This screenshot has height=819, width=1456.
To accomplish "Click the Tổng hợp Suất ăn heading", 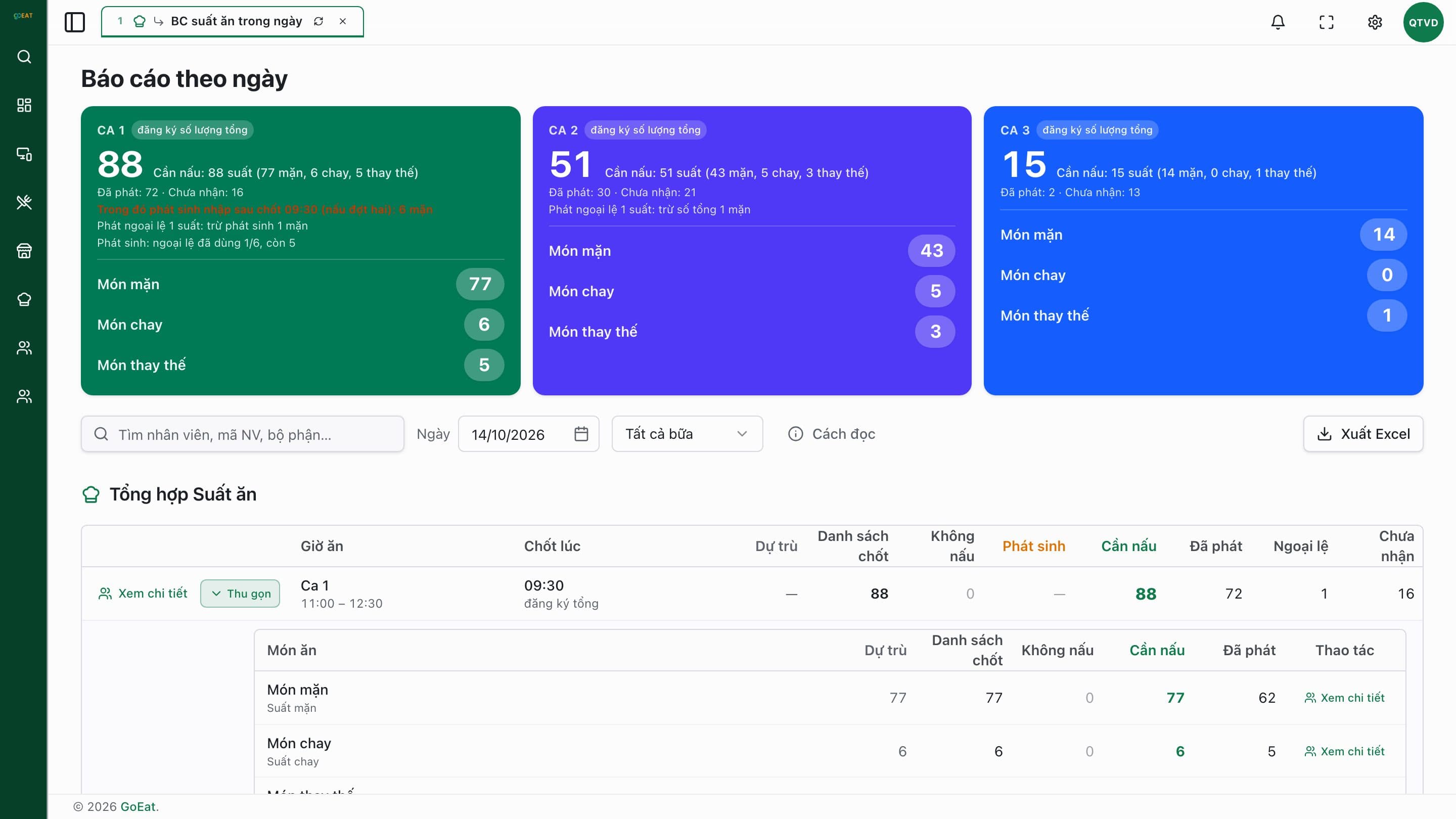I will pos(183,494).
